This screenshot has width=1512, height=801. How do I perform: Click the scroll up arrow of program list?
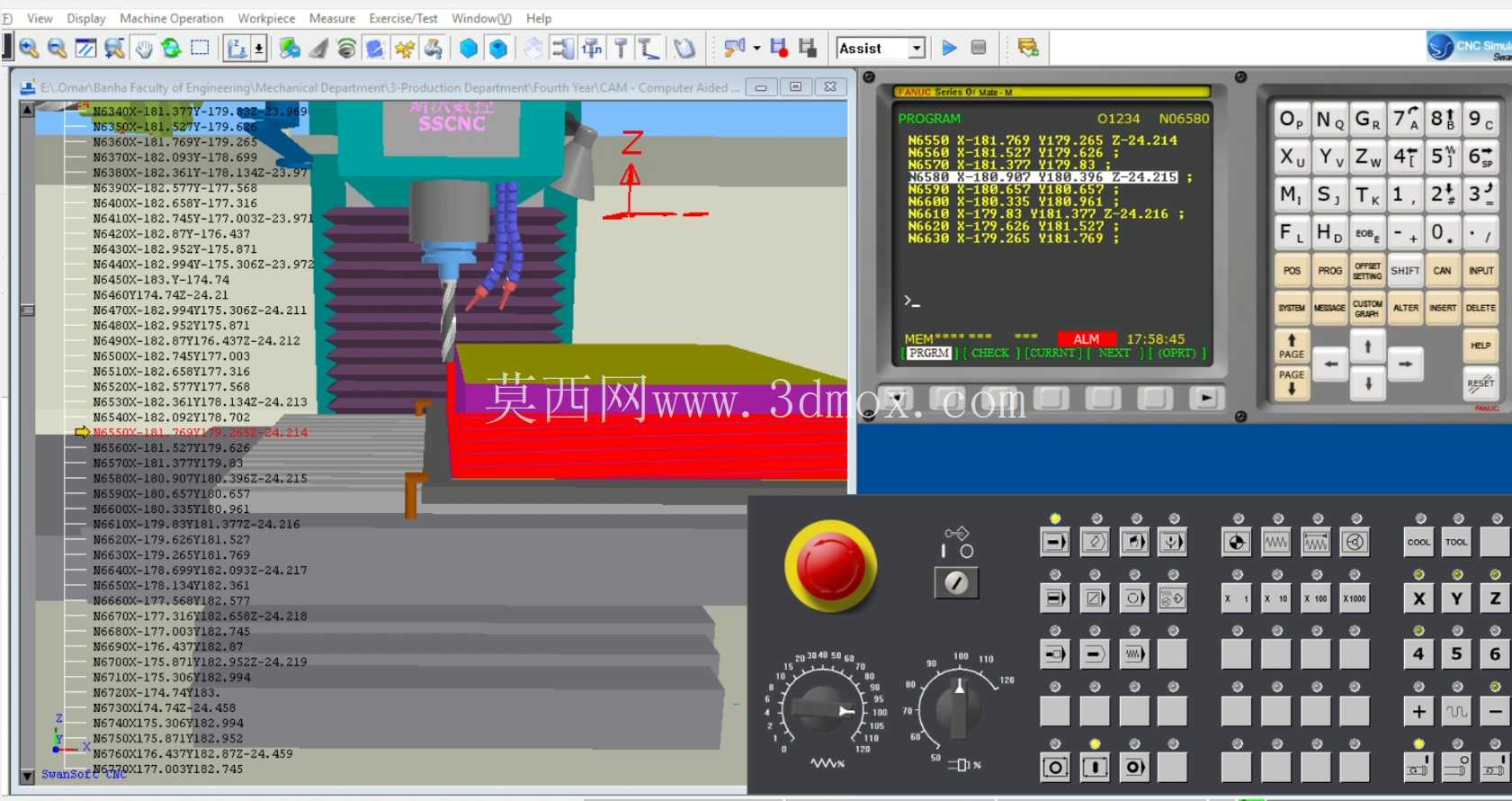(x=27, y=110)
